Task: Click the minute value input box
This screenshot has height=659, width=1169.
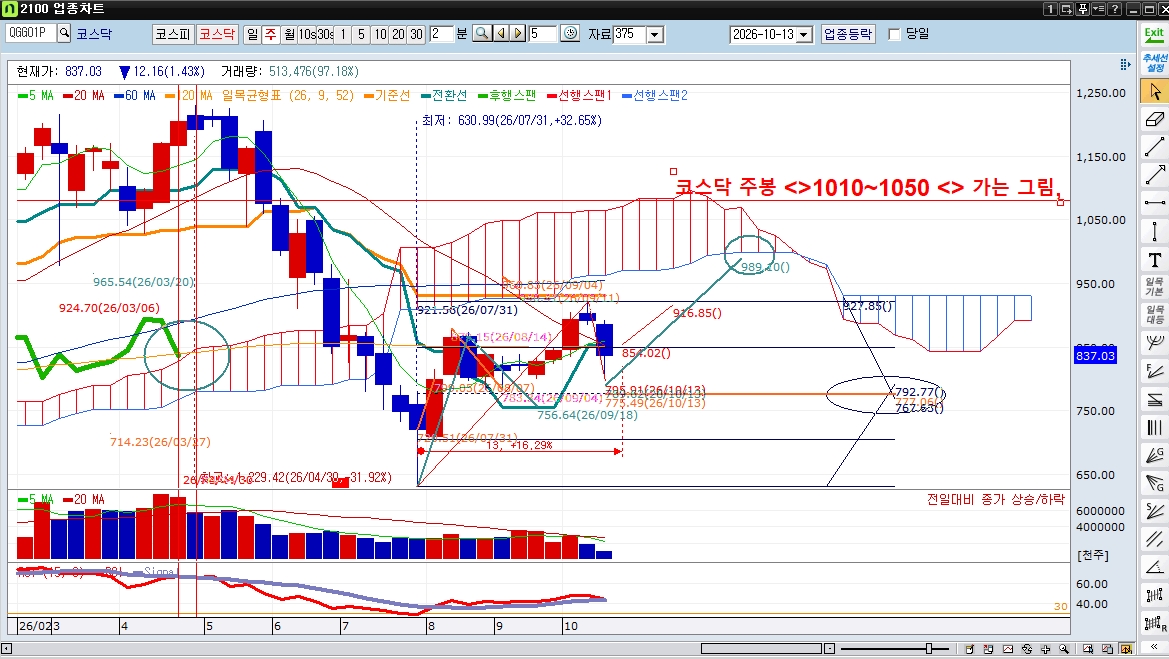Action: coord(441,34)
